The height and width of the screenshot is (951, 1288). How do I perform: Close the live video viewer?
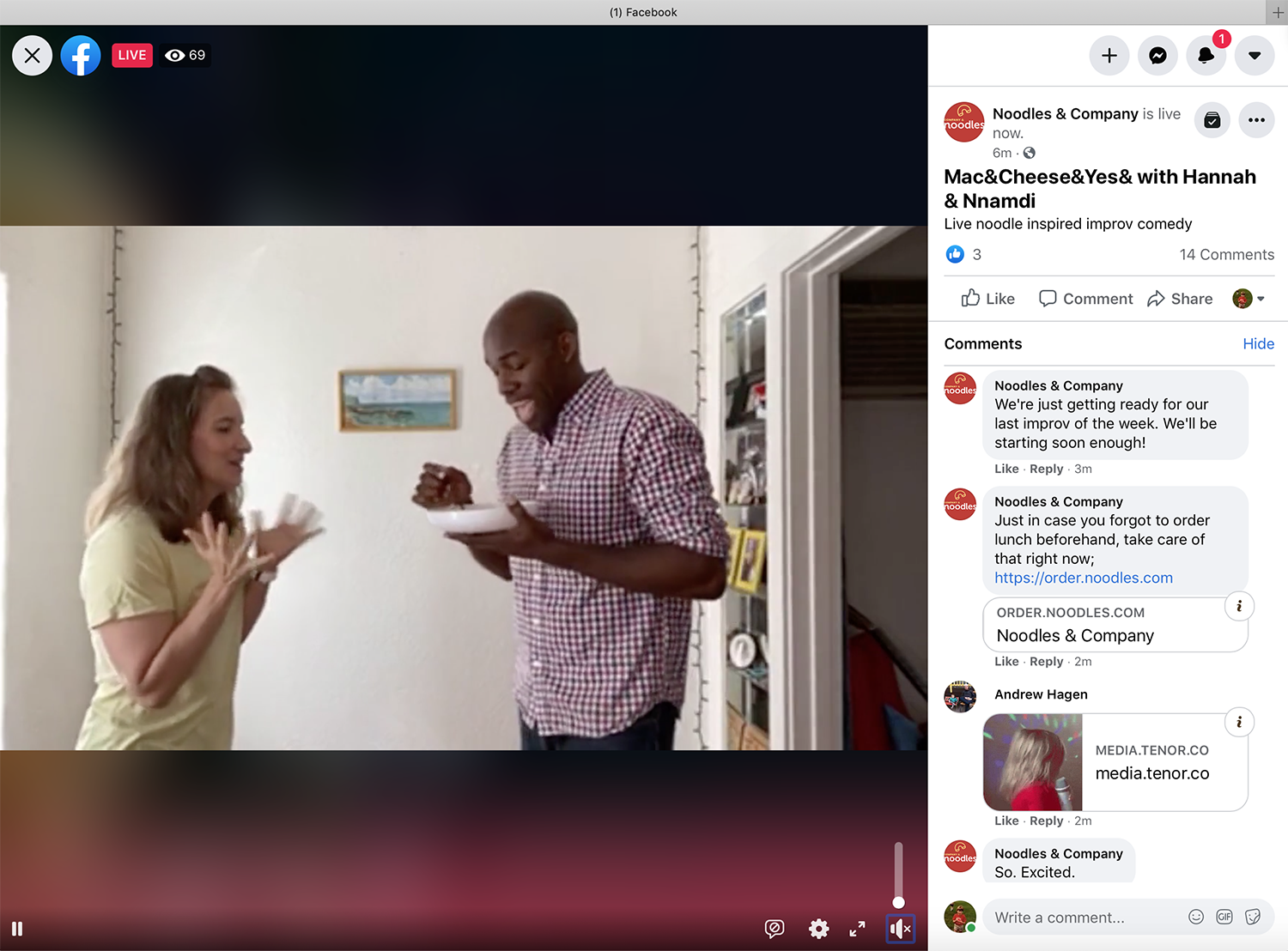[x=33, y=55]
